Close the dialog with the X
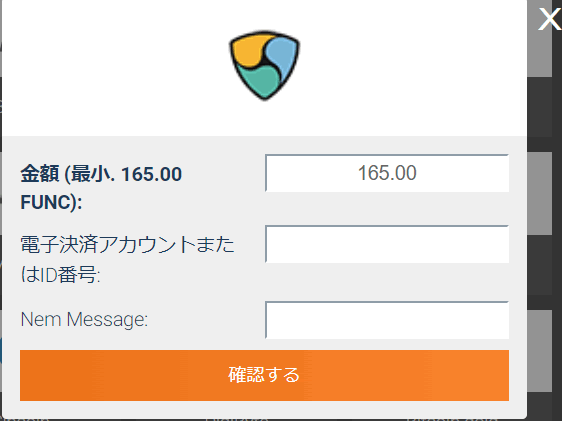 (x=549, y=19)
